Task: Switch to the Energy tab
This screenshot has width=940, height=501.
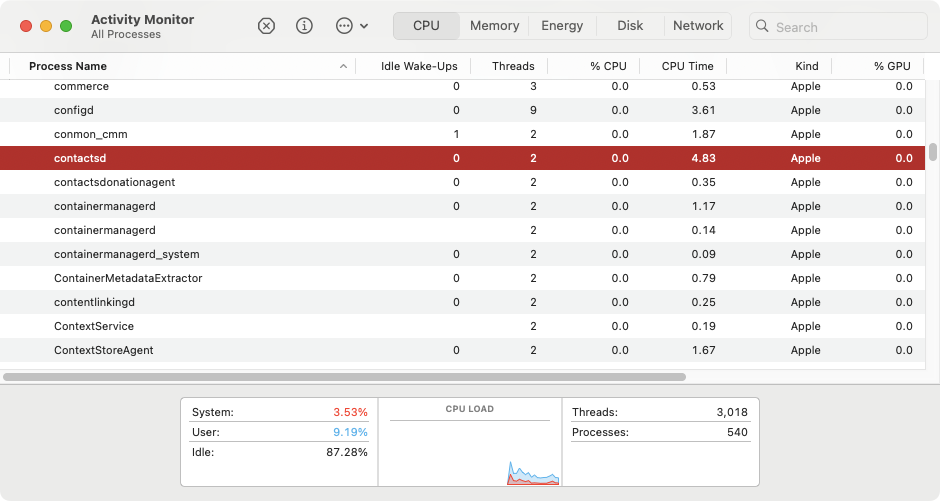Action: coord(562,26)
